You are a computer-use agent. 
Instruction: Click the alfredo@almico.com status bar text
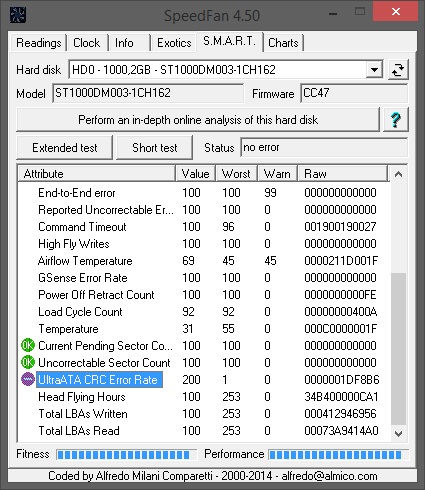(x=329, y=476)
